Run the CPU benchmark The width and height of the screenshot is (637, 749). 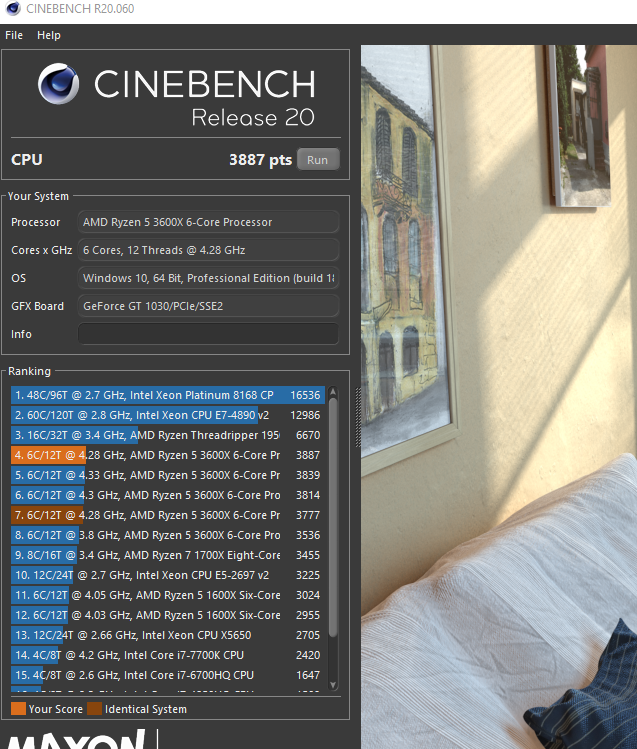pyautogui.click(x=318, y=160)
